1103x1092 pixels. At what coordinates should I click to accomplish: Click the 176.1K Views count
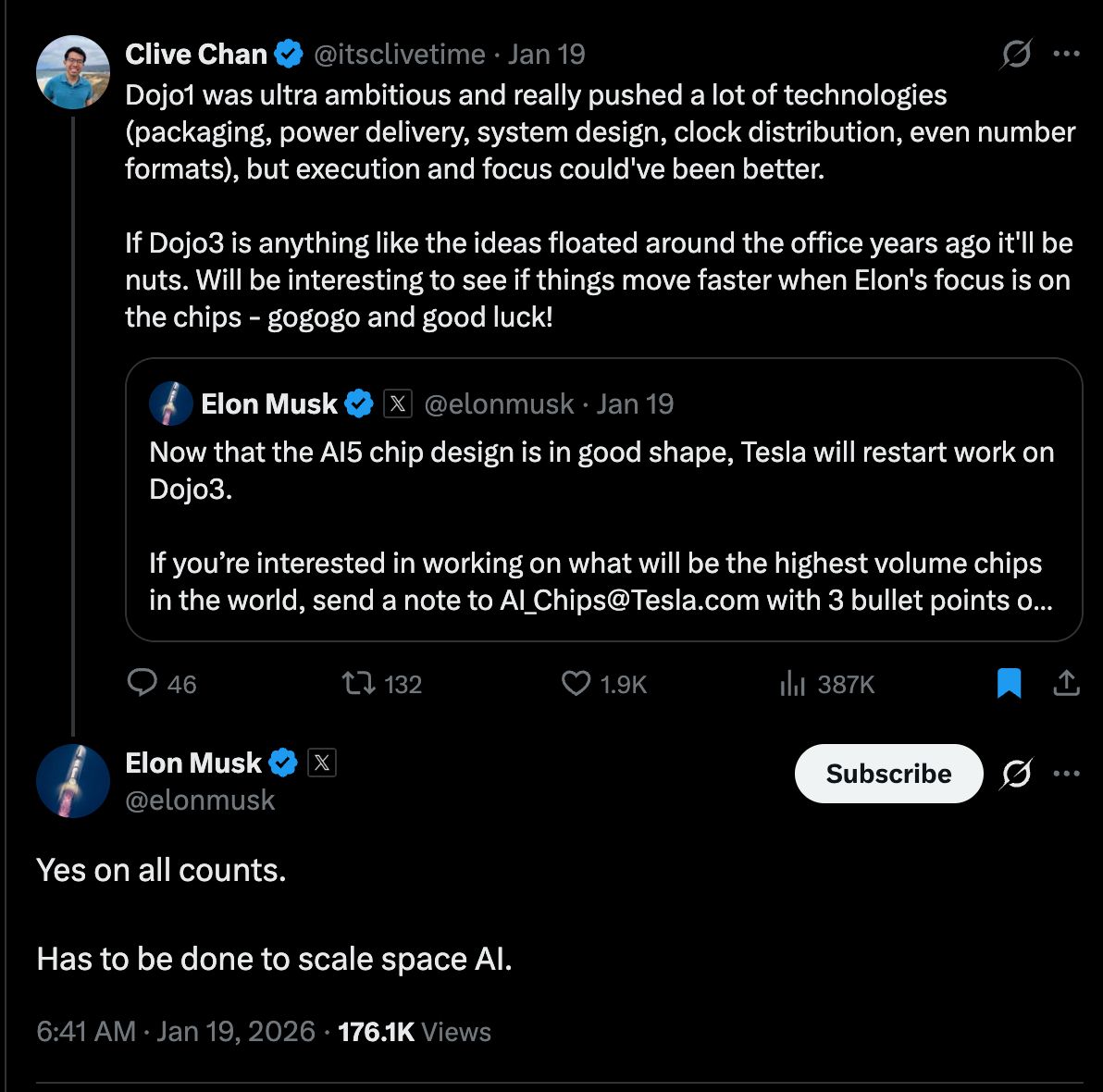click(x=415, y=1032)
